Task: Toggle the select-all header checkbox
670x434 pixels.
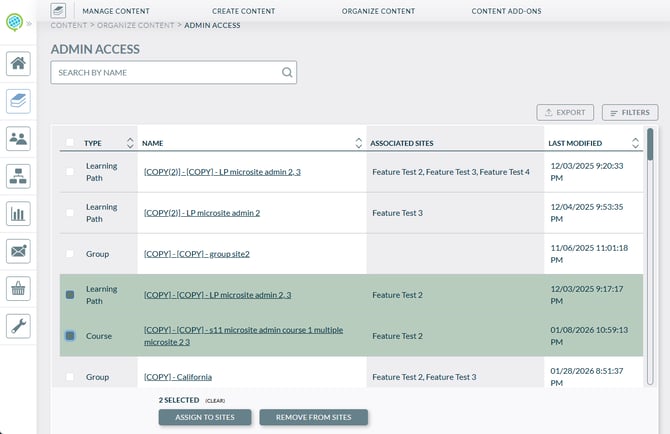Action: click(x=70, y=143)
